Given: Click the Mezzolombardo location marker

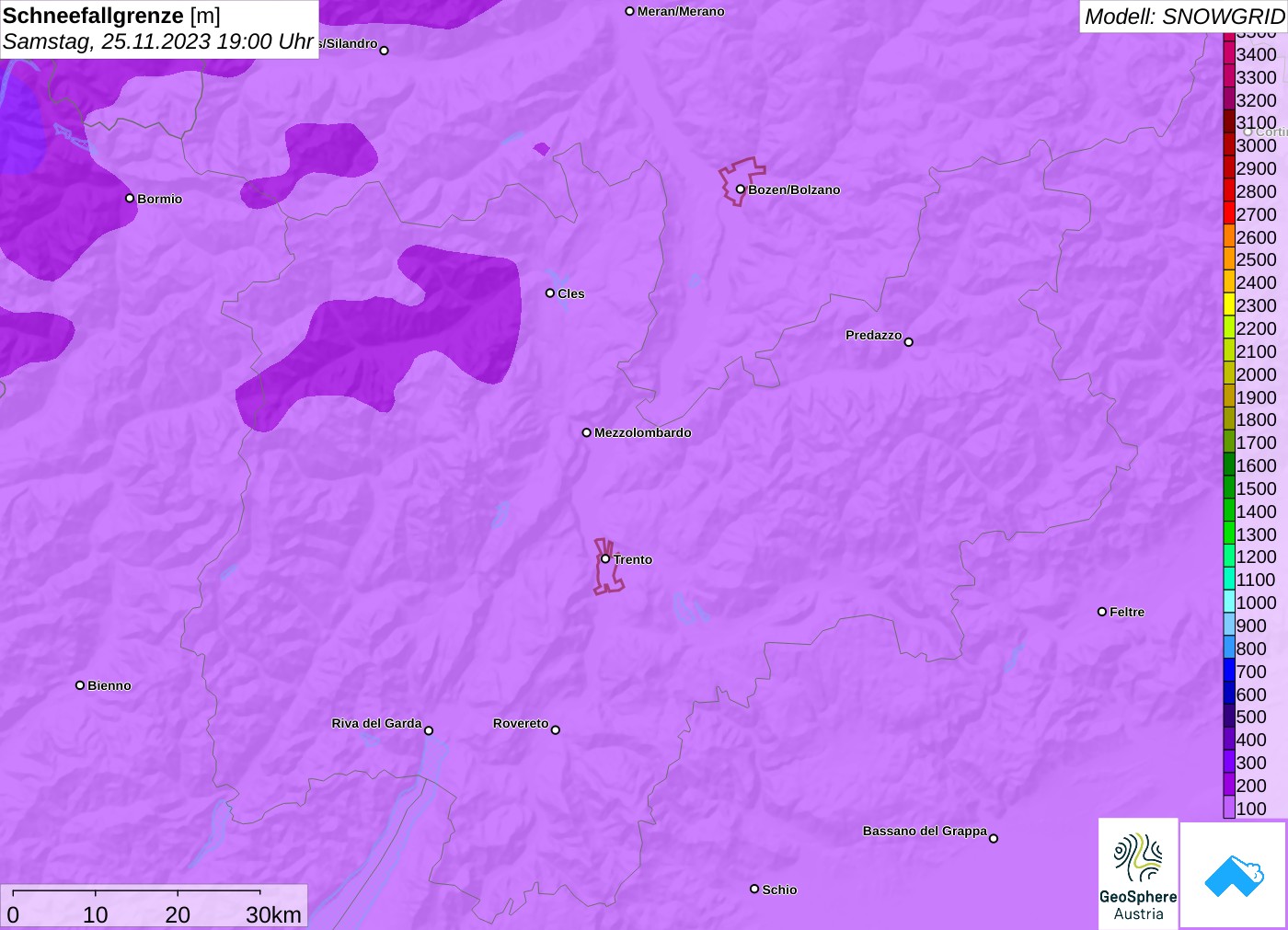Looking at the screenshot, I should pyautogui.click(x=587, y=431).
